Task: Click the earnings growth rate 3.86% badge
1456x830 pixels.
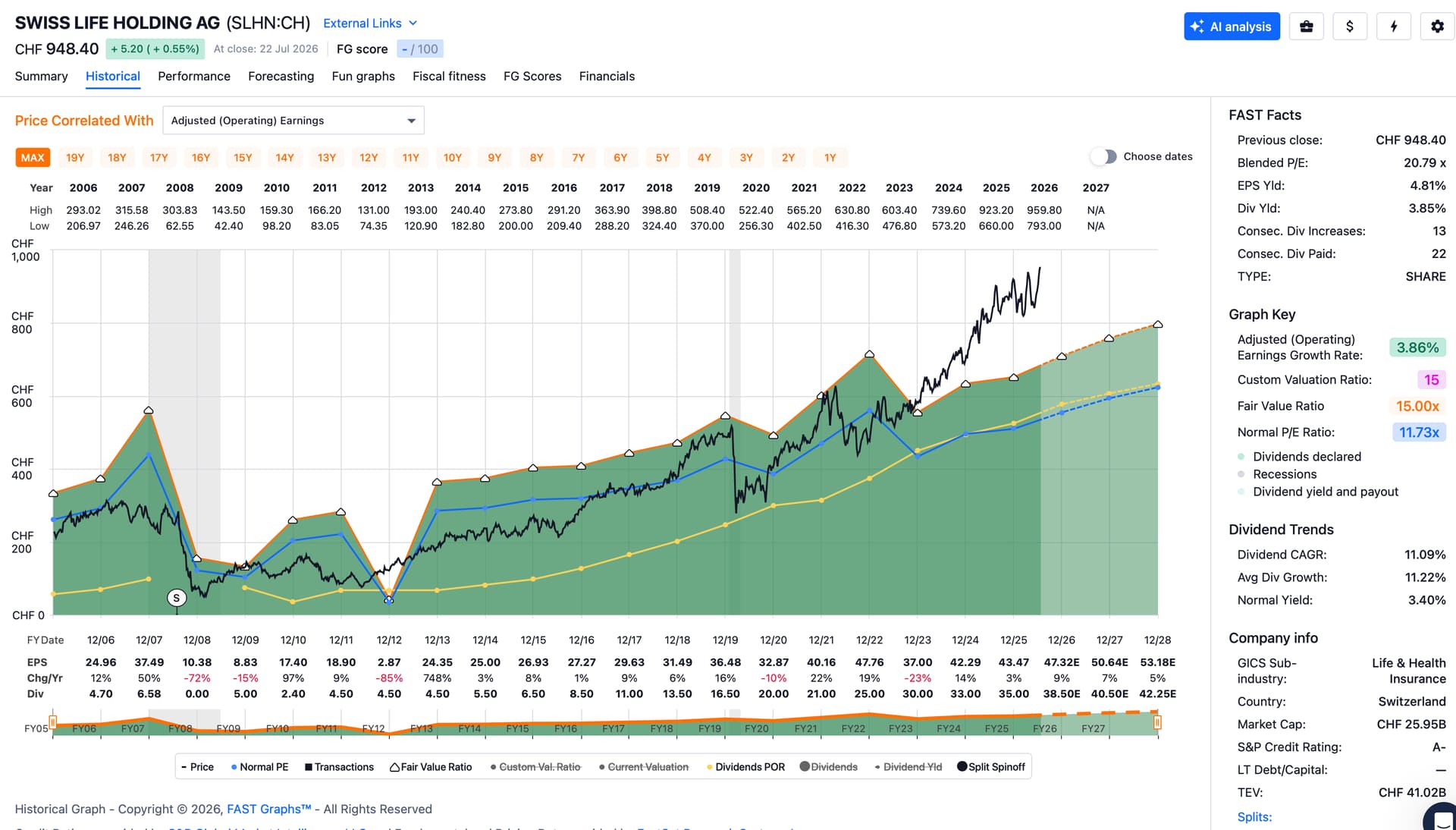Action: 1417,347
